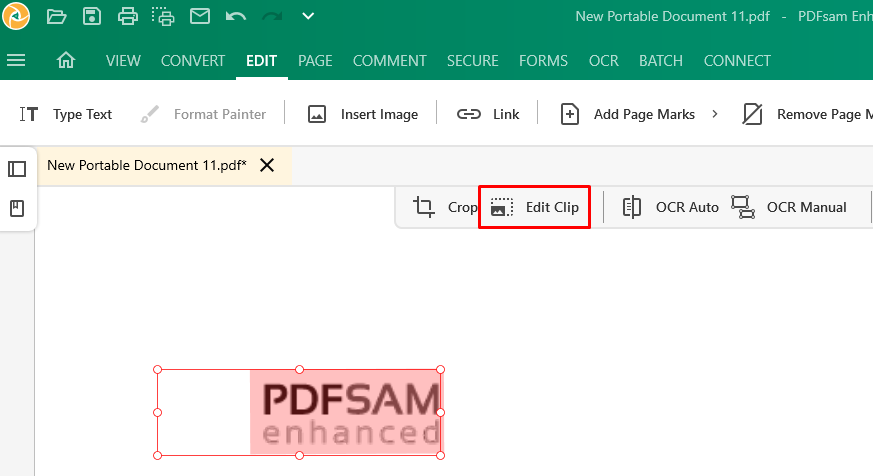This screenshot has height=476, width=873.
Task: Undo the last action
Action: coord(236,16)
